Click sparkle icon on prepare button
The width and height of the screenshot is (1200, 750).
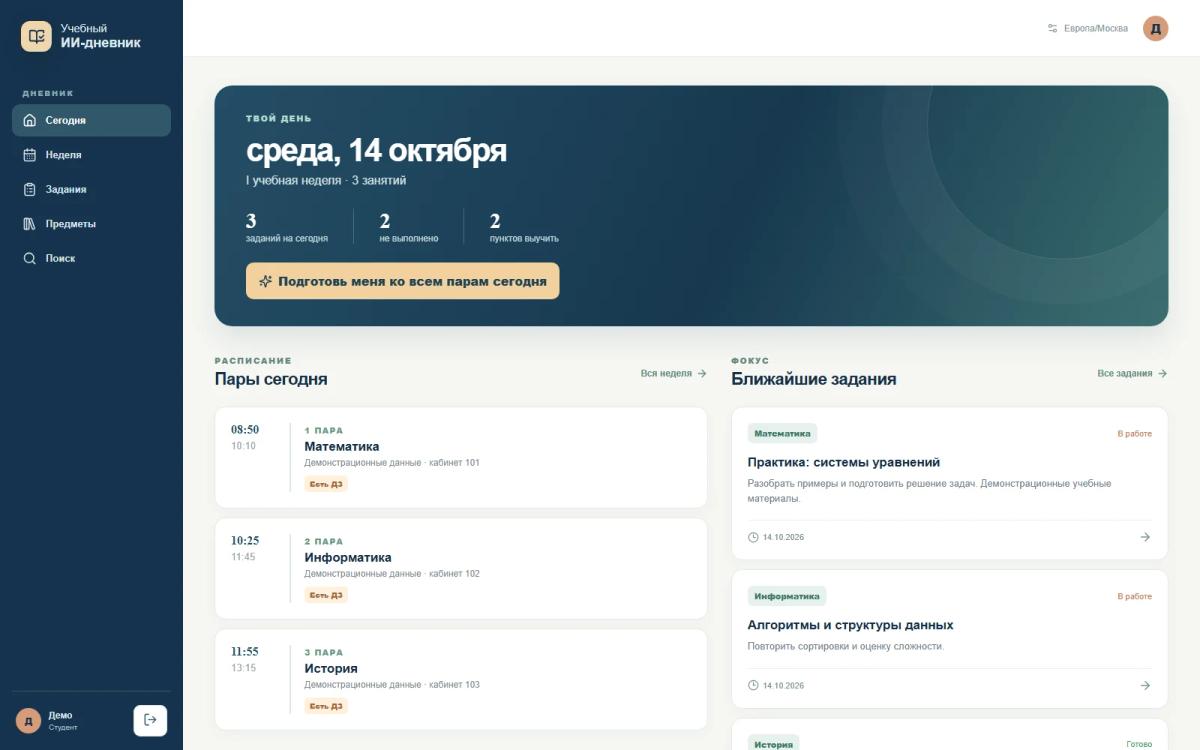pos(265,282)
